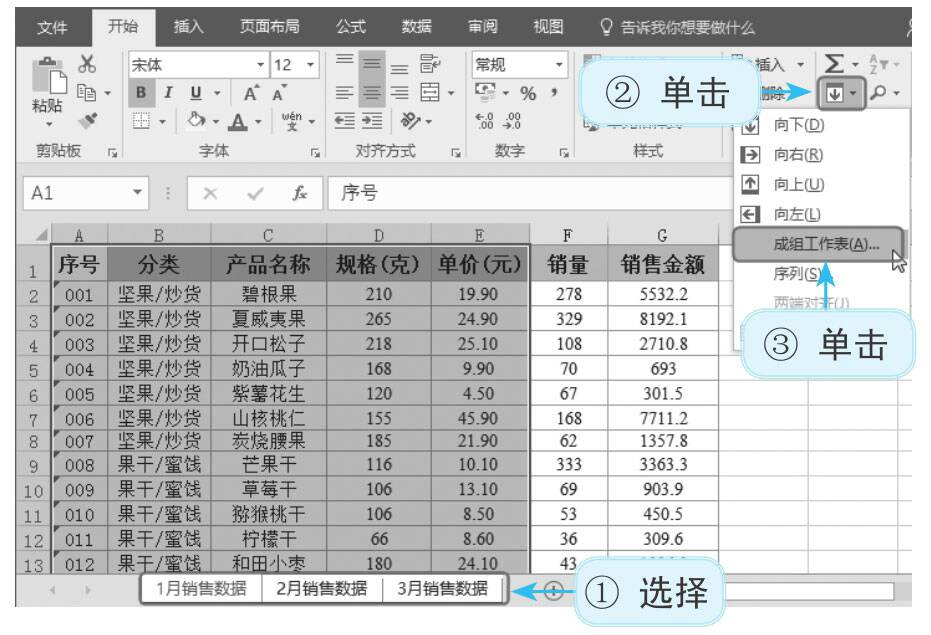Switch to the 2月销售数据 sheet tab
Viewport: 931px width, 635px height.
pyautogui.click(x=320, y=588)
